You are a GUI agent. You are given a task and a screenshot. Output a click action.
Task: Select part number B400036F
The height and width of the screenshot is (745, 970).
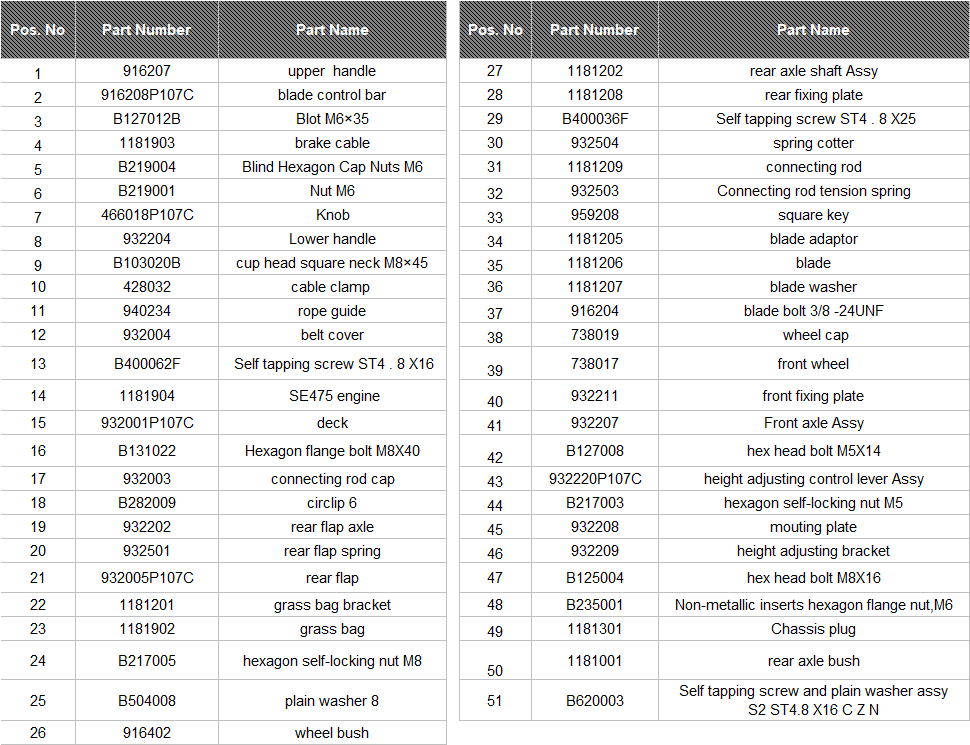(594, 119)
